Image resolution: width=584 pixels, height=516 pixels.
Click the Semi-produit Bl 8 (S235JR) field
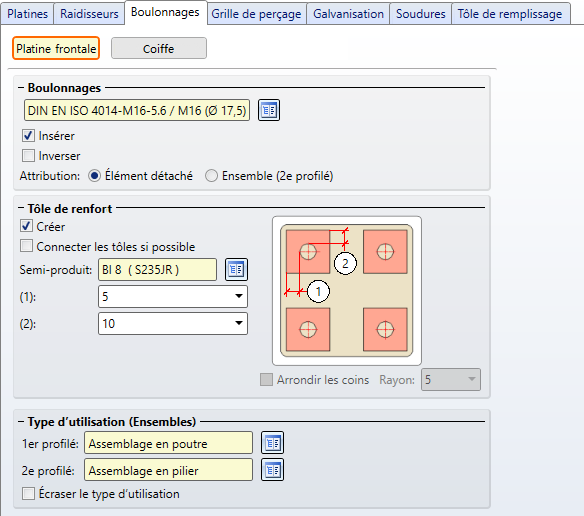pos(157,269)
